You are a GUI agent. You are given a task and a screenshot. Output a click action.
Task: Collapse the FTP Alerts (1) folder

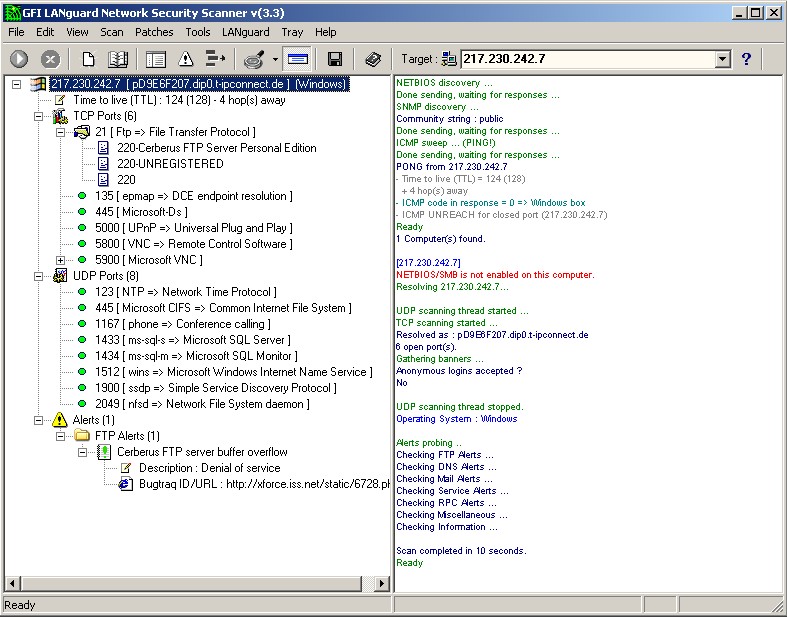(60, 436)
